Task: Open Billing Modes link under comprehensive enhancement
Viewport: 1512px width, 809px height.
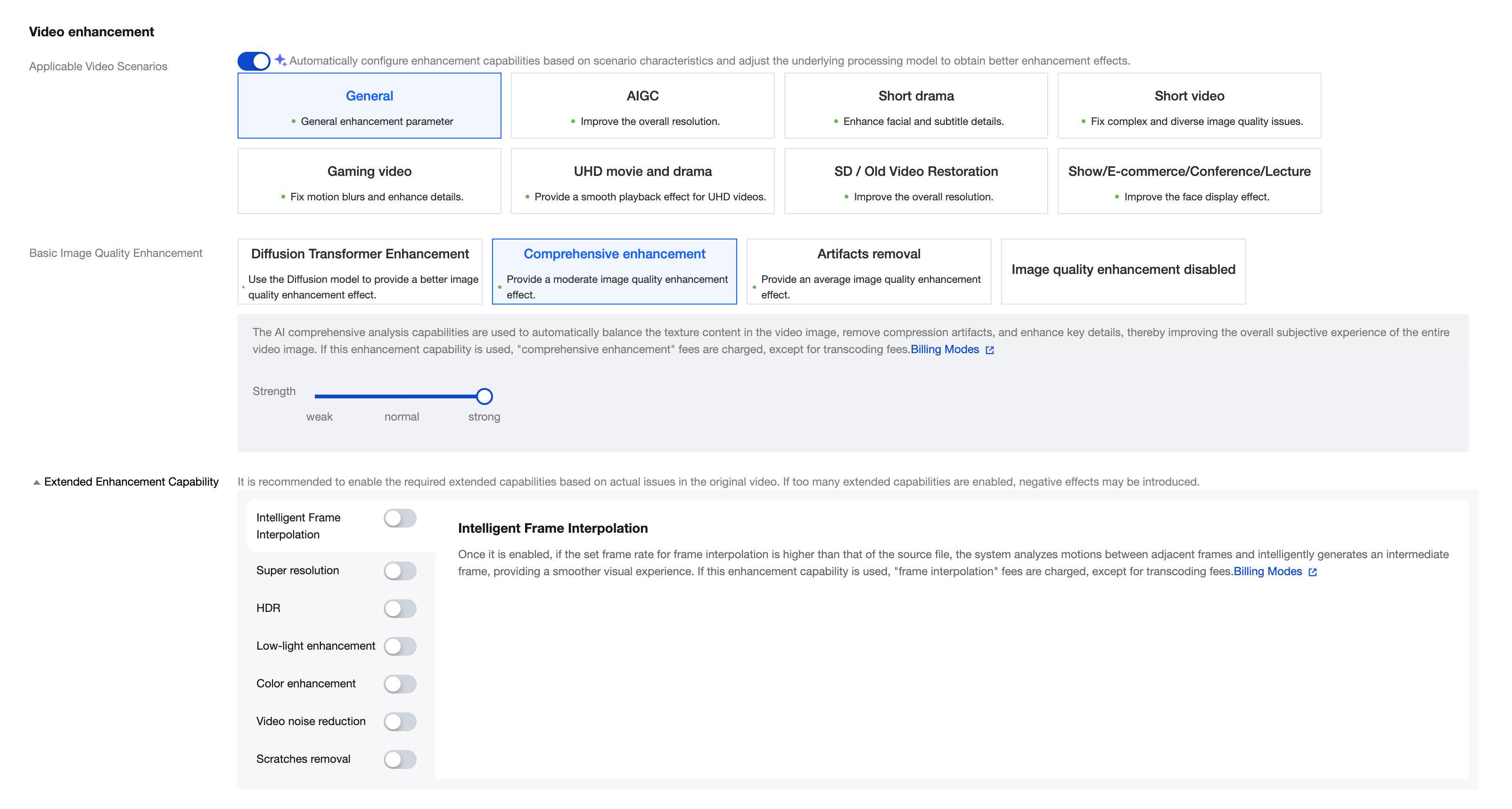Action: click(x=945, y=349)
